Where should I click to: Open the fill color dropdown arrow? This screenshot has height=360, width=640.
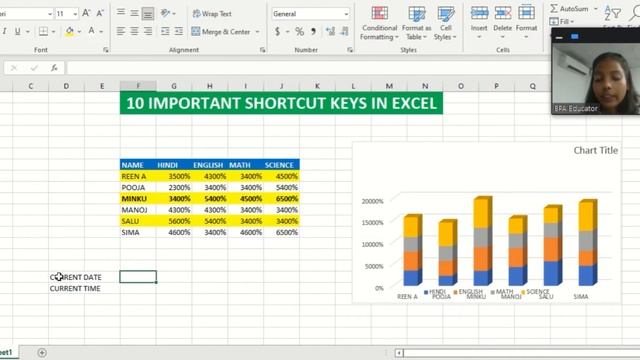click(x=79, y=31)
